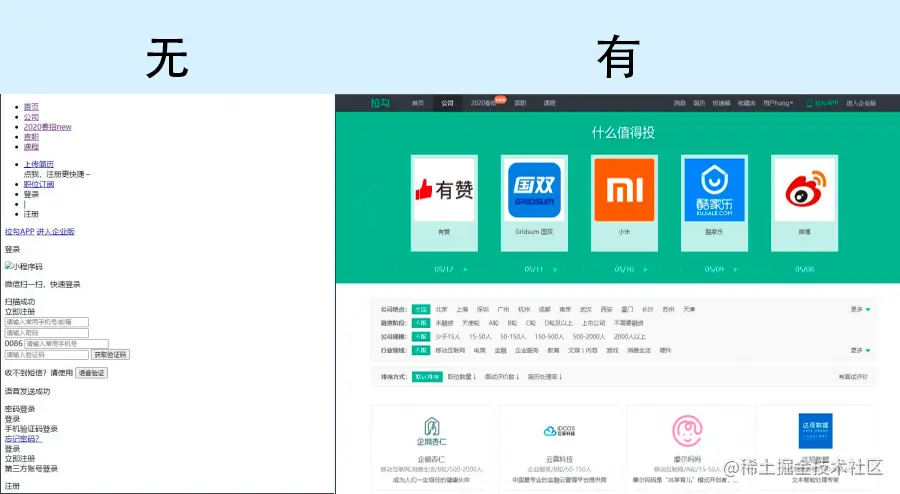Focus the 请输入常用手机号/邮箱 field
Screen dimensions: 900x494
pyautogui.click(x=46, y=322)
